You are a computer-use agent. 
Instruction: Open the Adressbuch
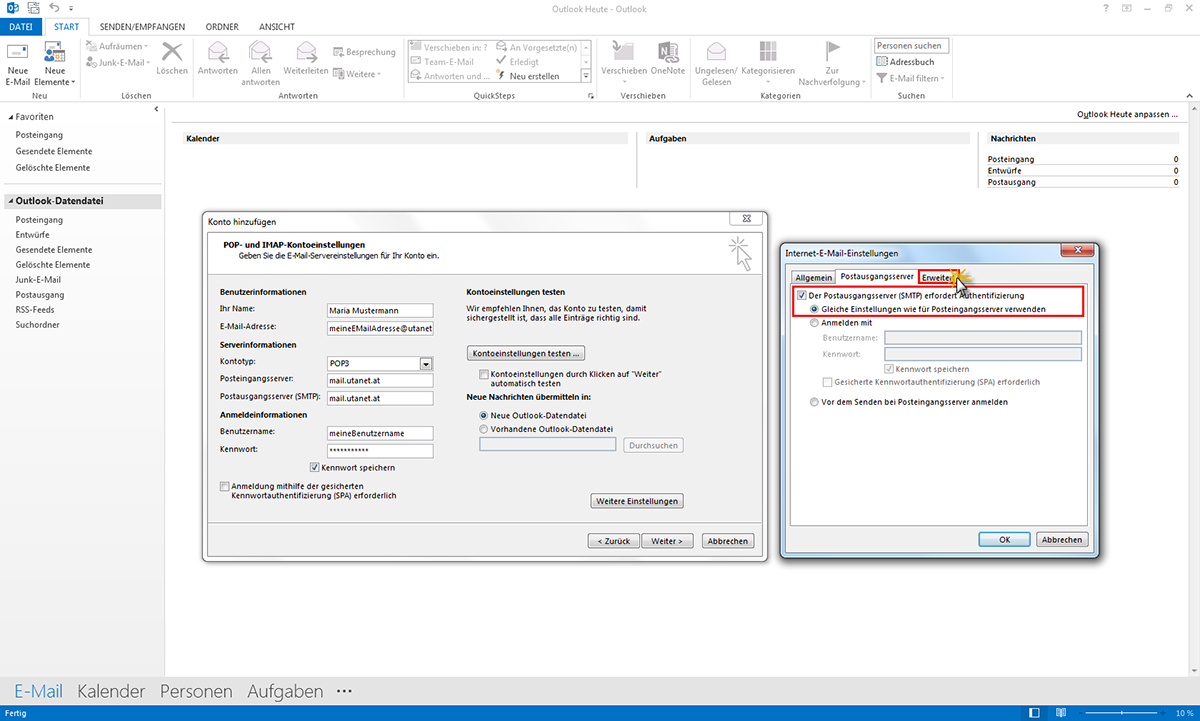pos(905,62)
